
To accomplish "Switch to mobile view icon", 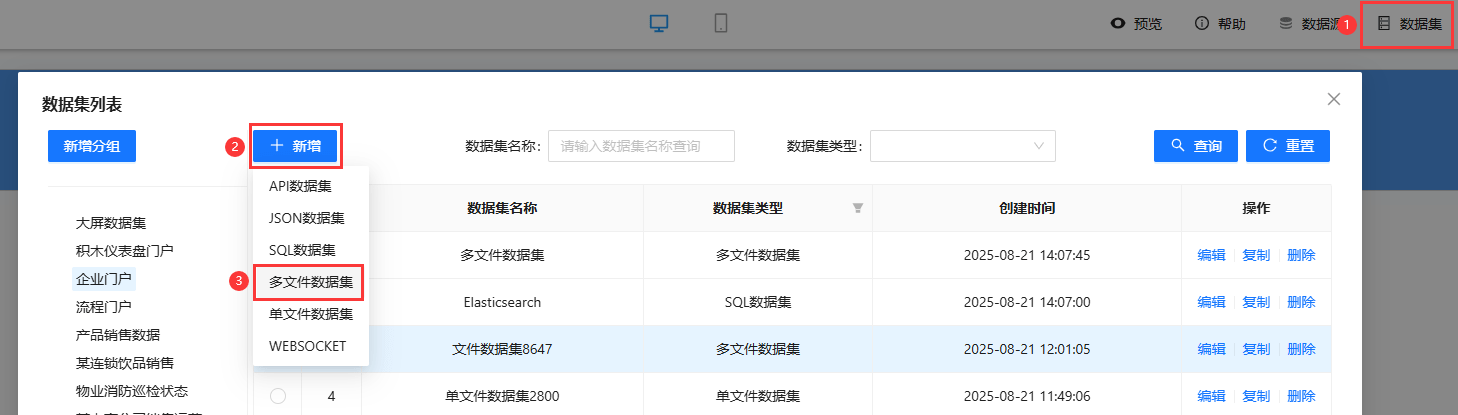I will [x=720, y=24].
